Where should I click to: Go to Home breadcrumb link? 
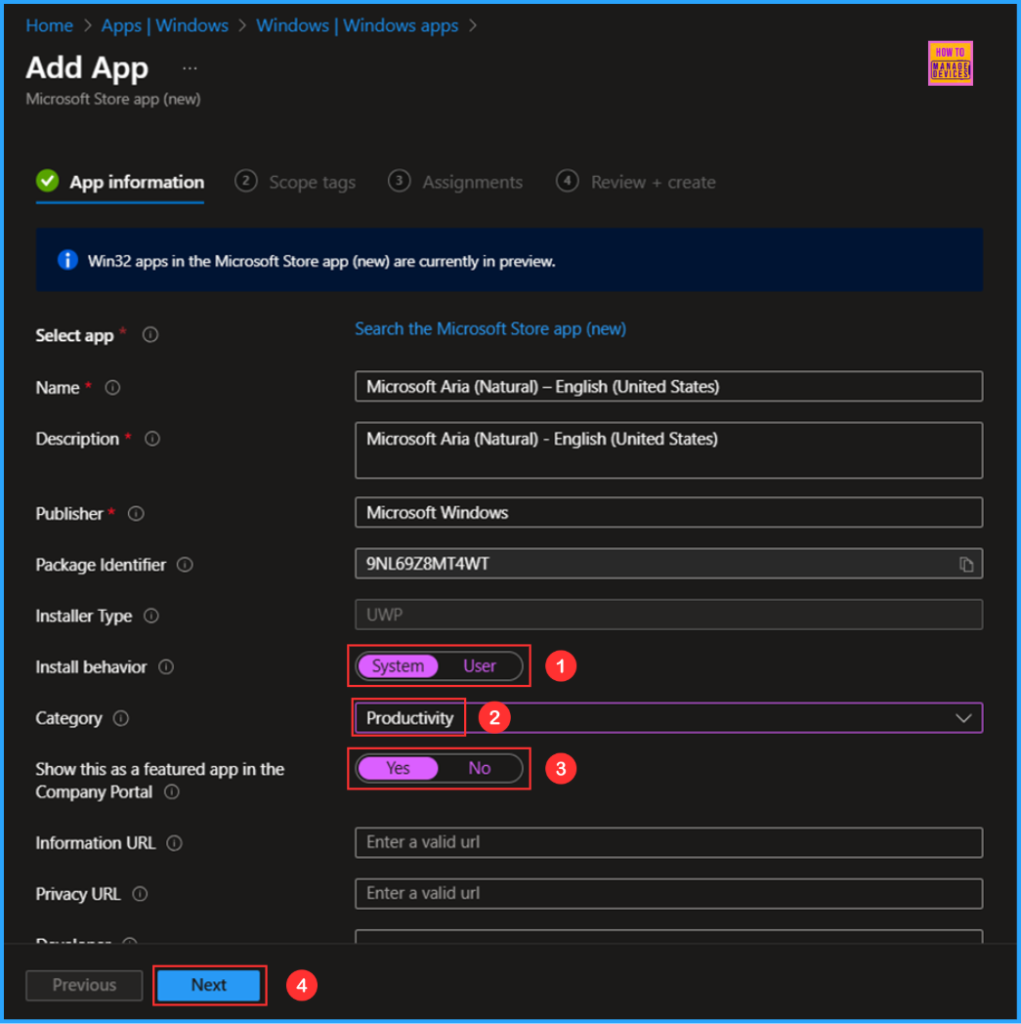point(50,25)
